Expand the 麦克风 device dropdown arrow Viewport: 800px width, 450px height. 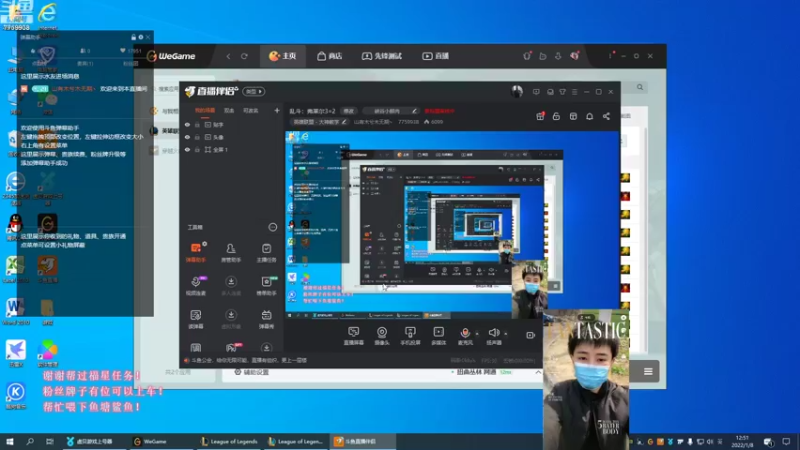477,334
